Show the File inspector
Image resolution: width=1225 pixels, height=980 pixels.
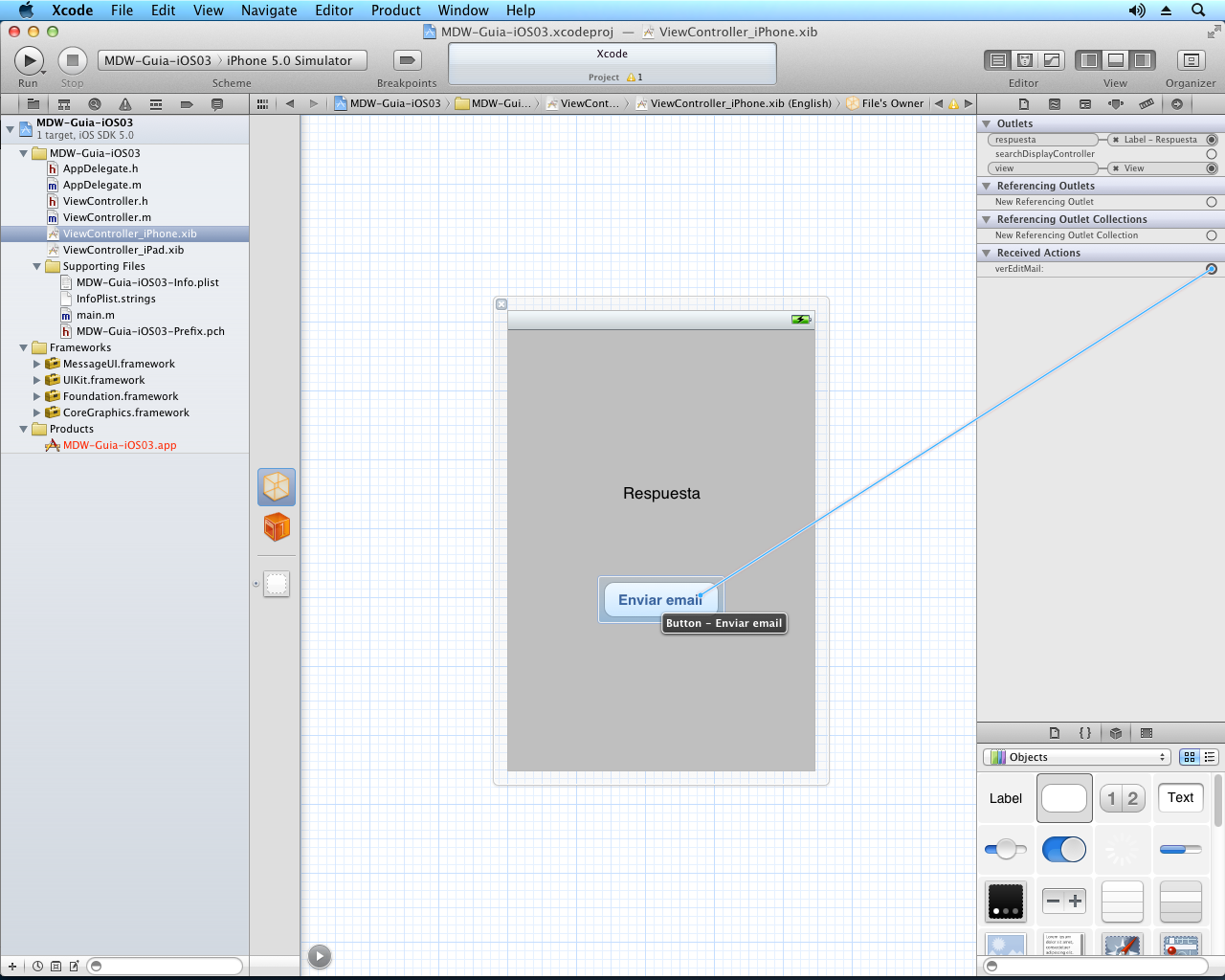[x=1024, y=103]
